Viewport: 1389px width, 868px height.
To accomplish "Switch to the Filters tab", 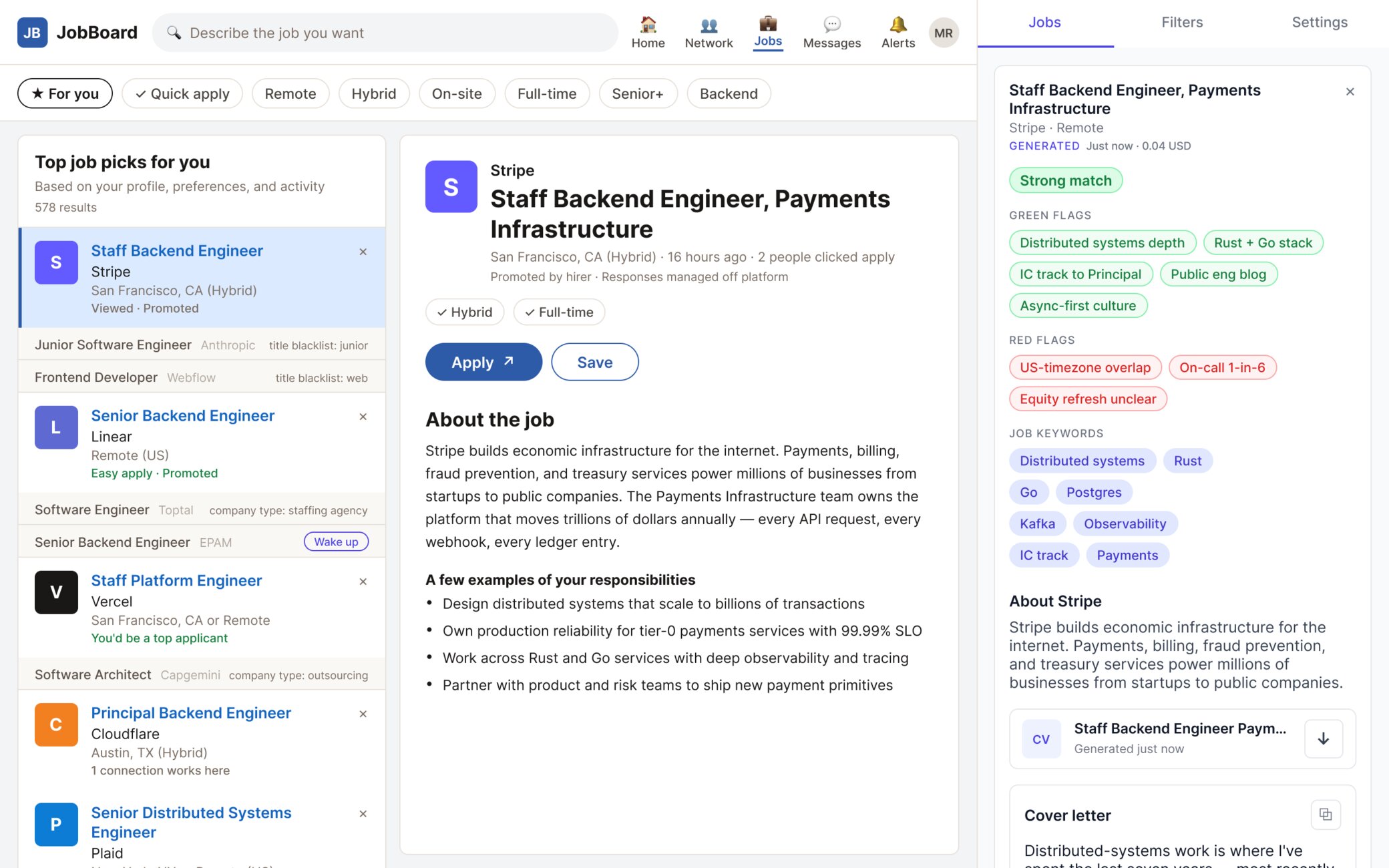I will 1182,23.
